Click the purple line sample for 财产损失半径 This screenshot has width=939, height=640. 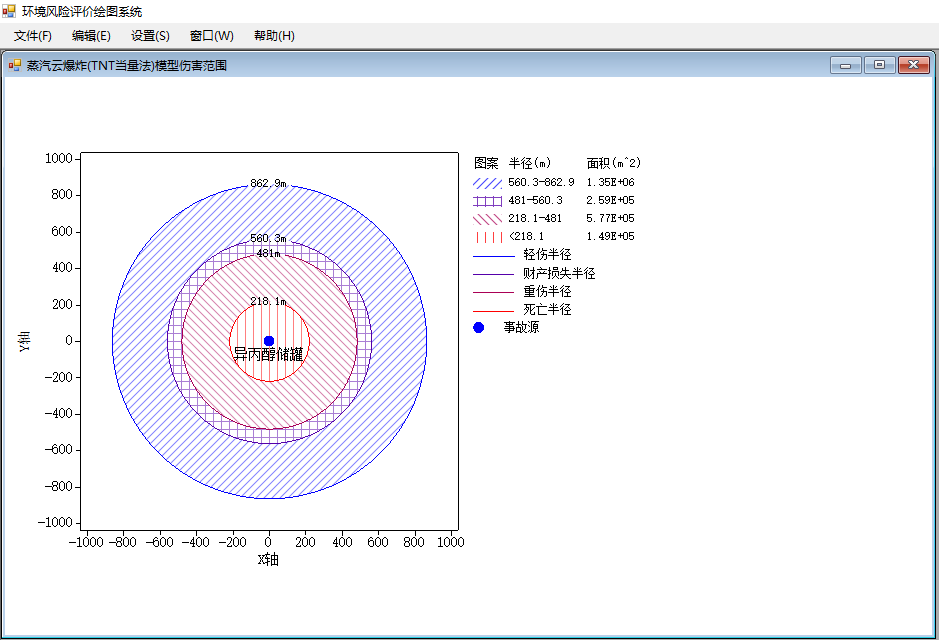point(493,275)
